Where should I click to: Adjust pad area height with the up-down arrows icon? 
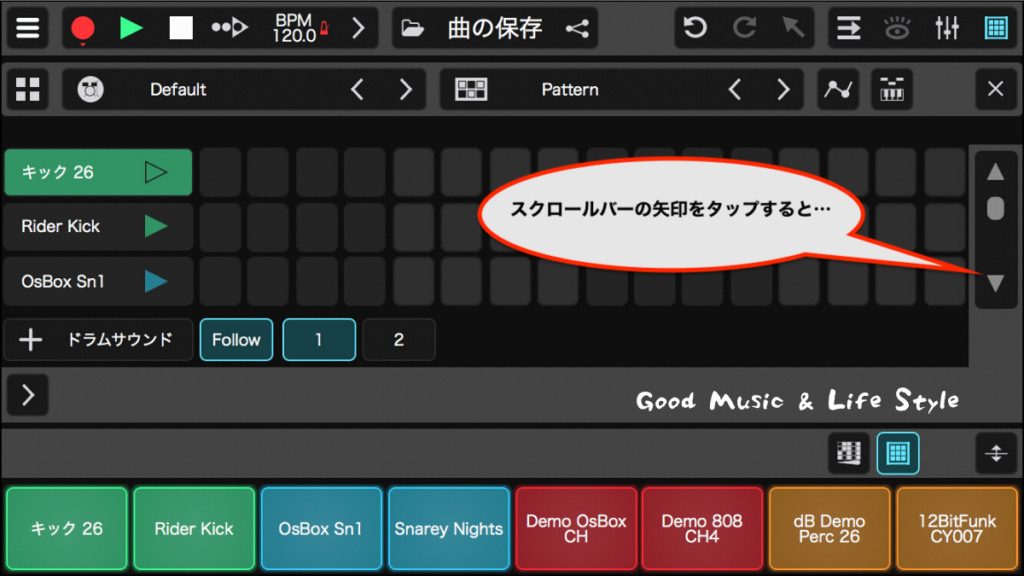pyautogui.click(x=996, y=453)
